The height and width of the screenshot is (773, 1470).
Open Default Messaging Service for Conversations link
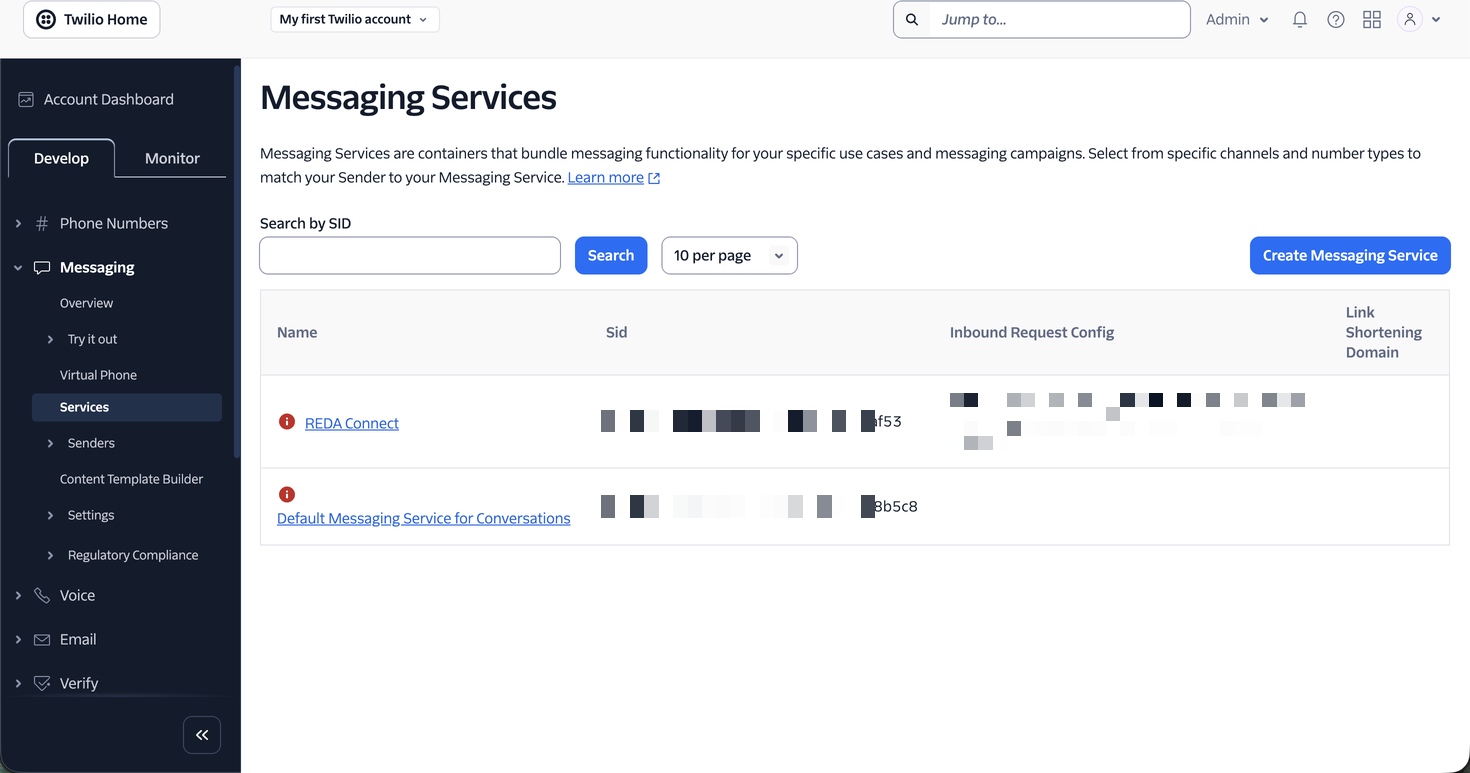(424, 518)
